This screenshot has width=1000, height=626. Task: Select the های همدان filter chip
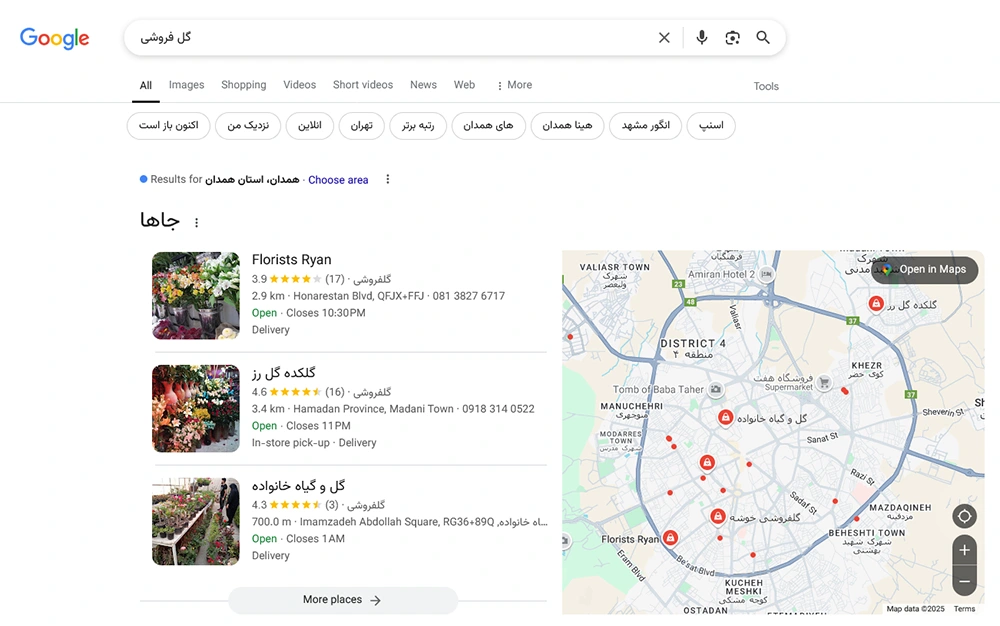point(489,126)
